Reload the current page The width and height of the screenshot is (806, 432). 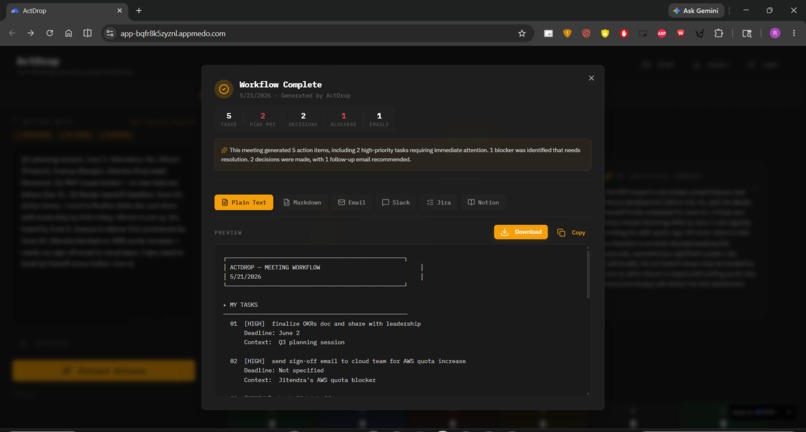(49, 33)
